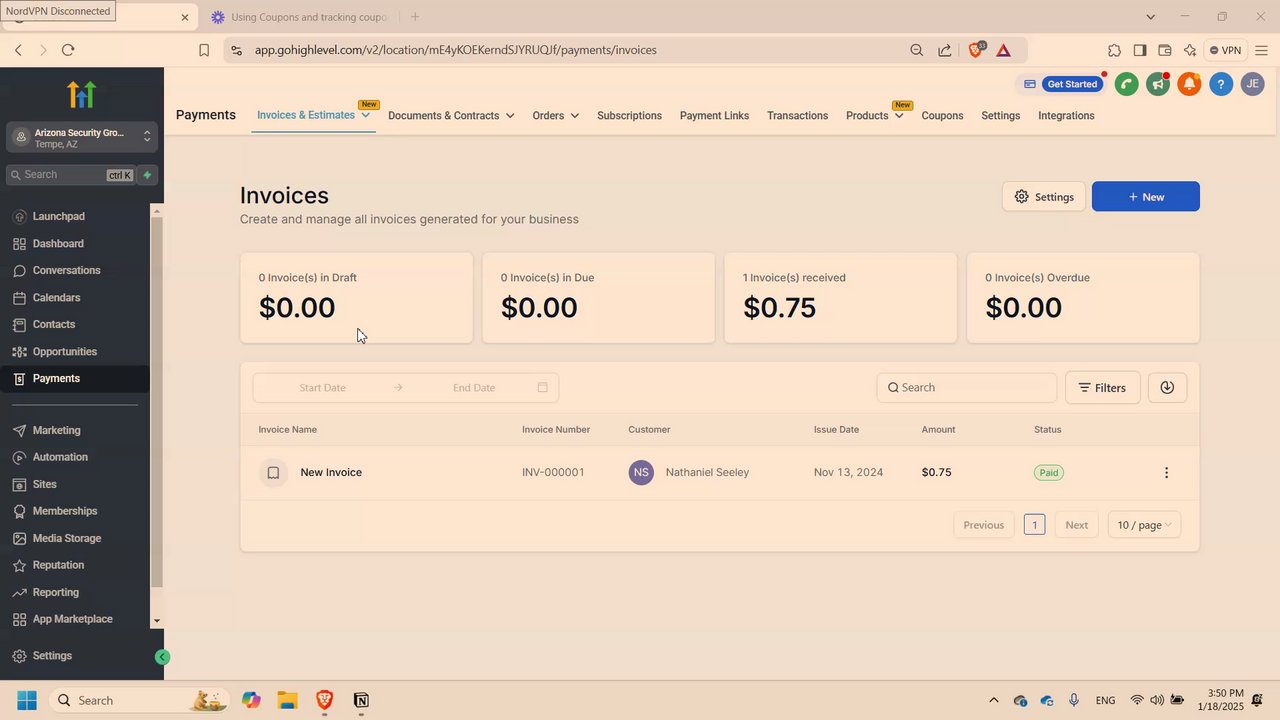
Task: Switch location Arizona Security Group
Action: pos(82,138)
